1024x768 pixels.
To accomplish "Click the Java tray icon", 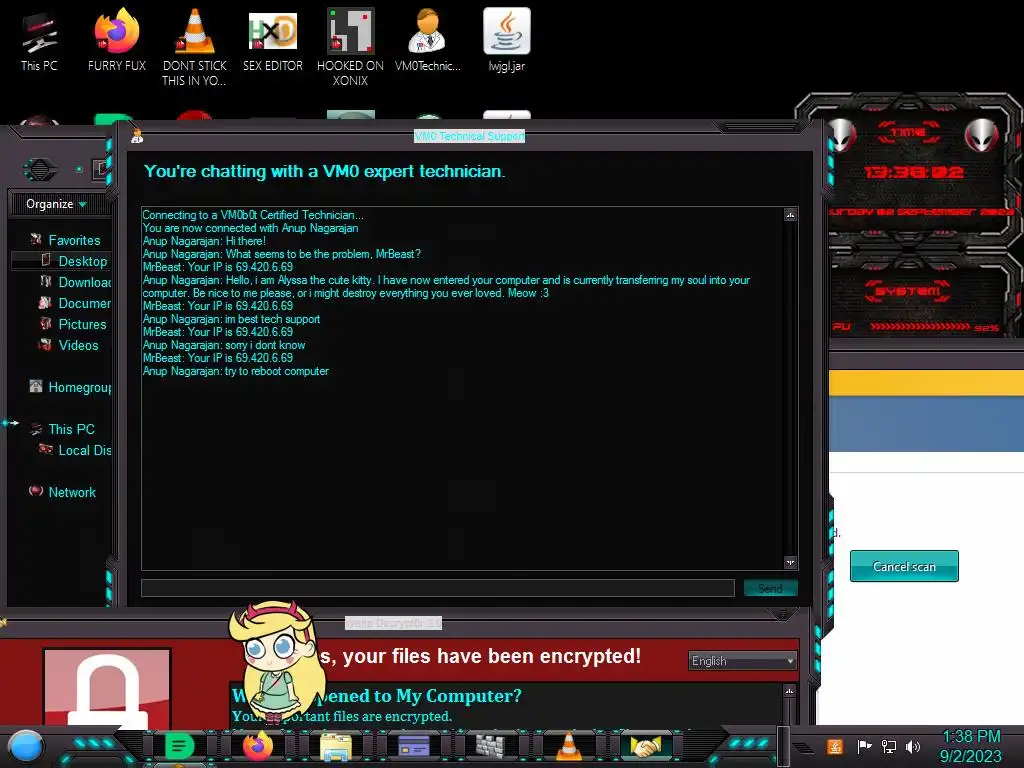I will click(835, 746).
